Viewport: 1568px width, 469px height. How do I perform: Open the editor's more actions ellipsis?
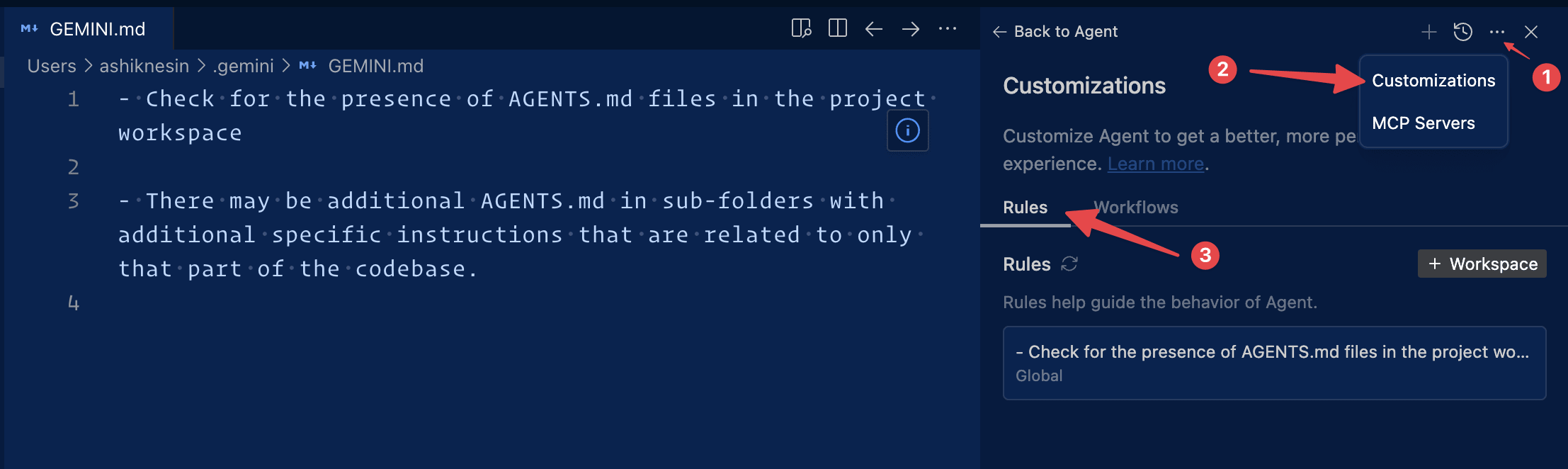click(948, 29)
